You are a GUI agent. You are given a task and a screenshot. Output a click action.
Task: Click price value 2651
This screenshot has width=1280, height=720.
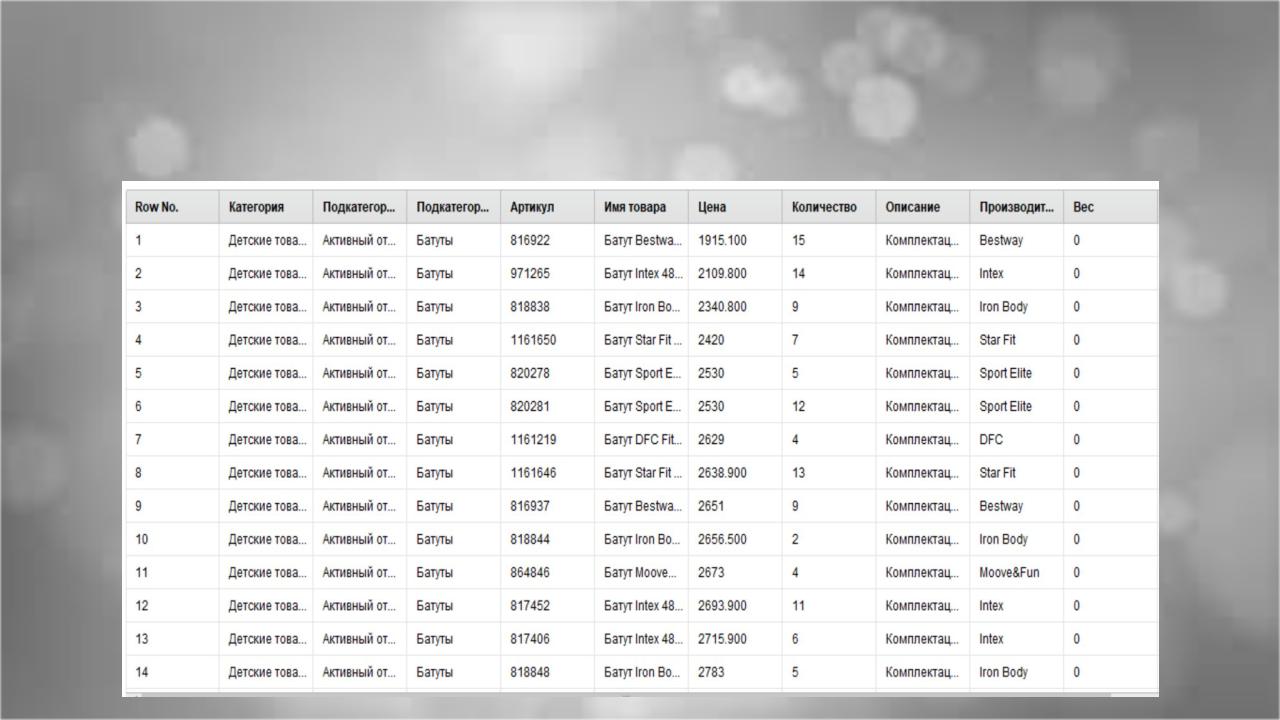click(x=711, y=506)
